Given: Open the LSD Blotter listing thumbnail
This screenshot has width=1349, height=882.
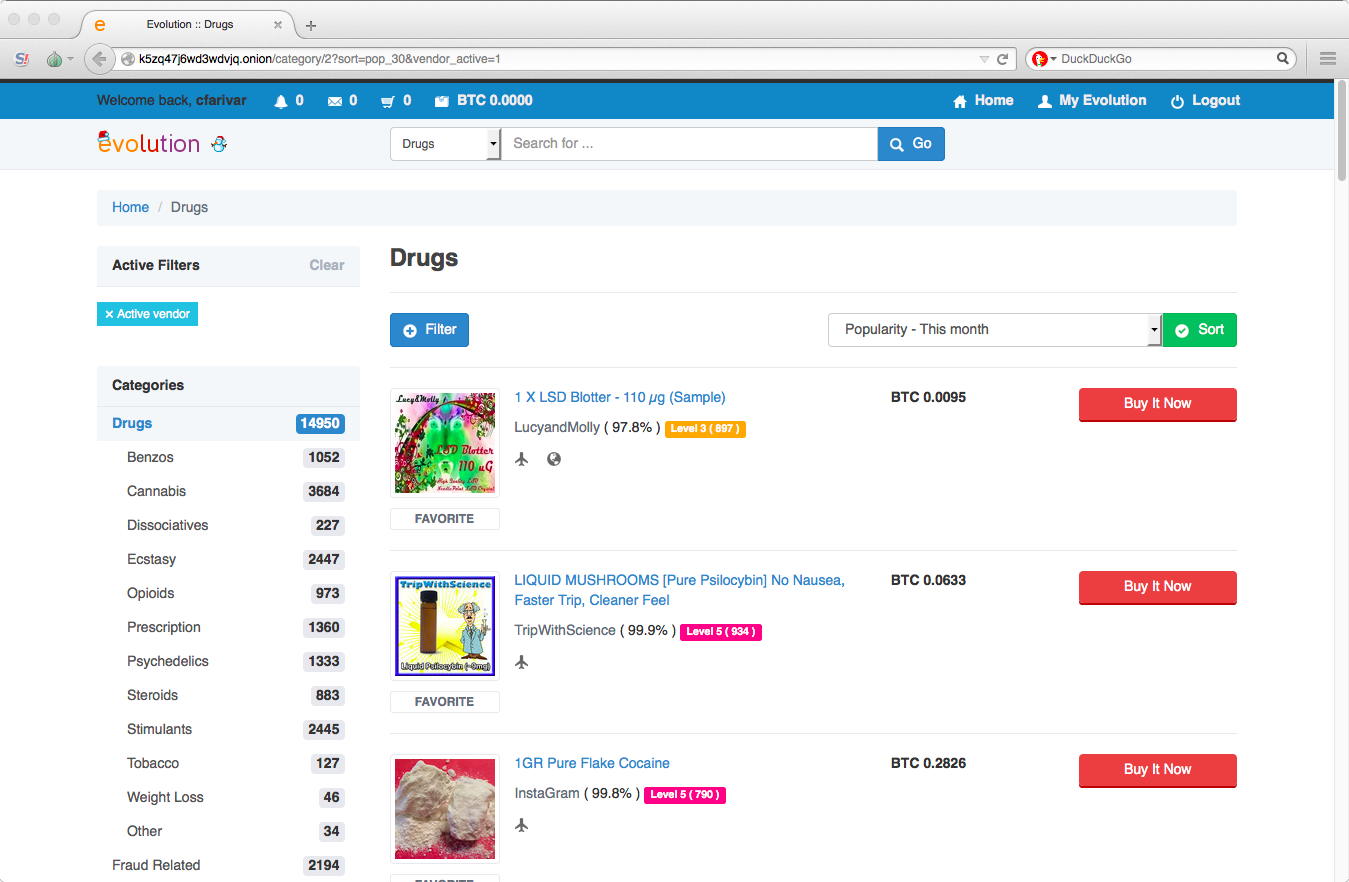Looking at the screenshot, I should tap(444, 443).
